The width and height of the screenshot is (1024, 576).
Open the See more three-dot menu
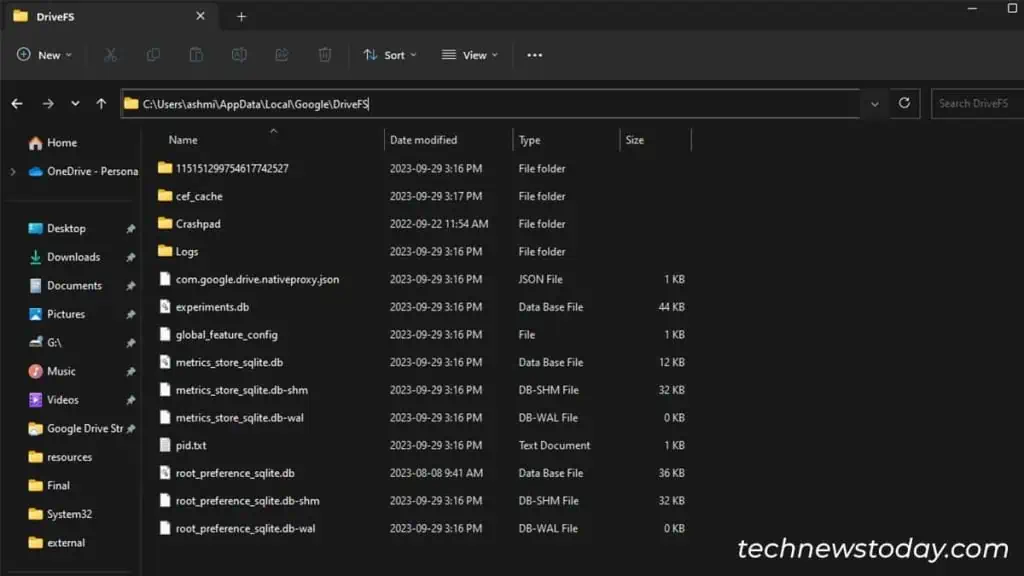pos(534,55)
